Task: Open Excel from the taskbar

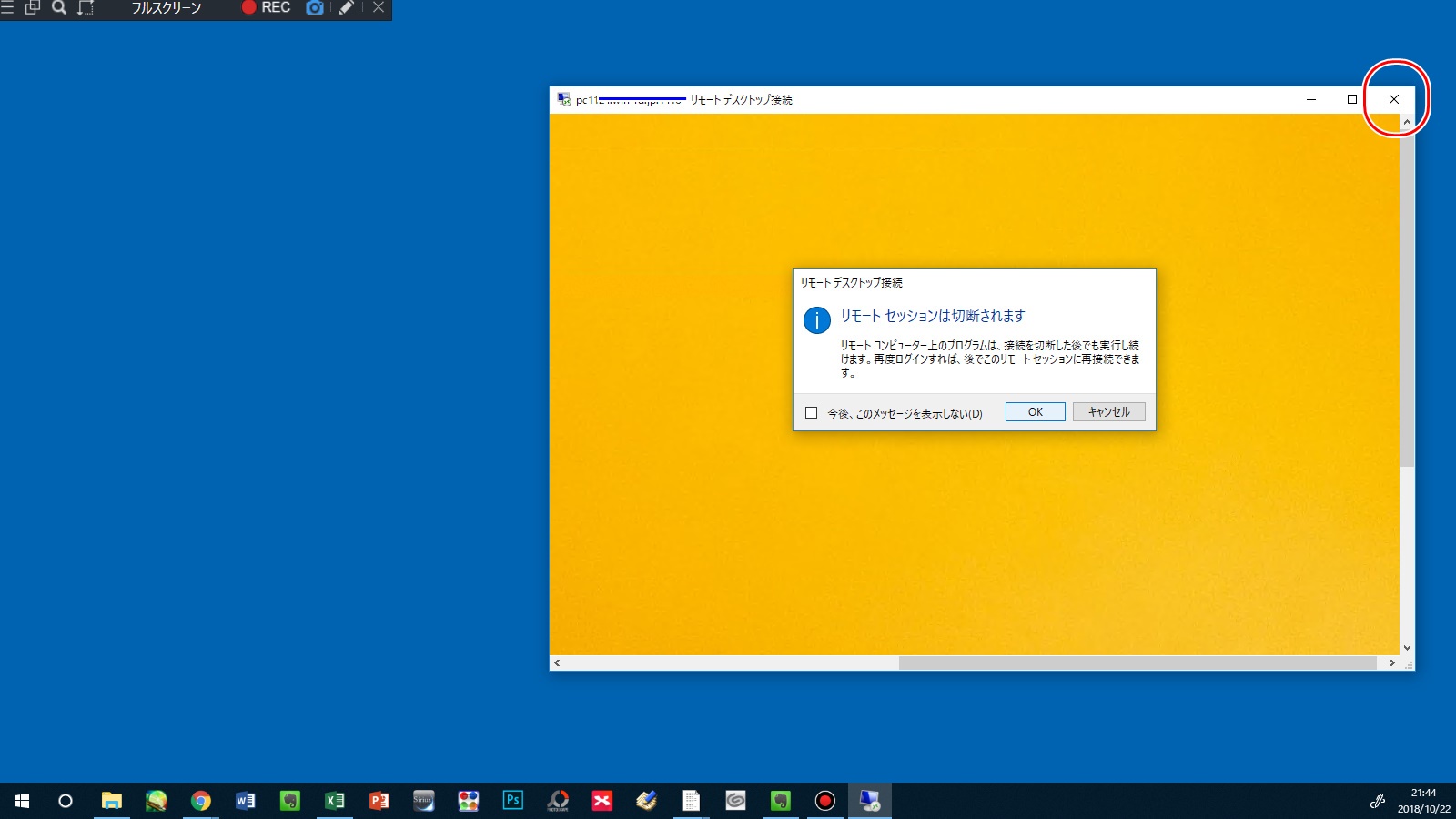Action: coord(335,801)
